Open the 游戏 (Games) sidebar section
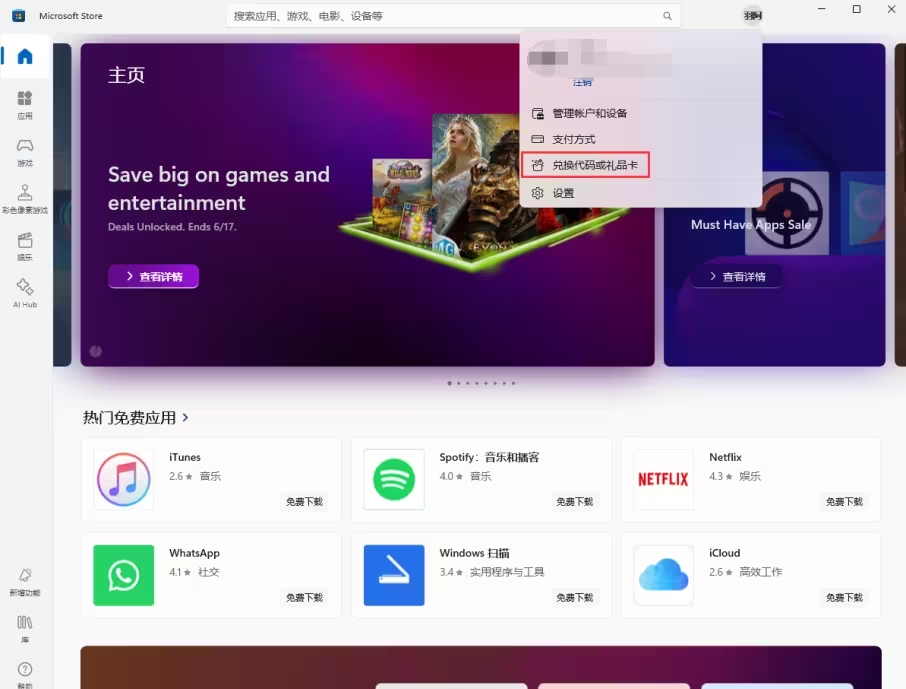 pyautogui.click(x=25, y=152)
